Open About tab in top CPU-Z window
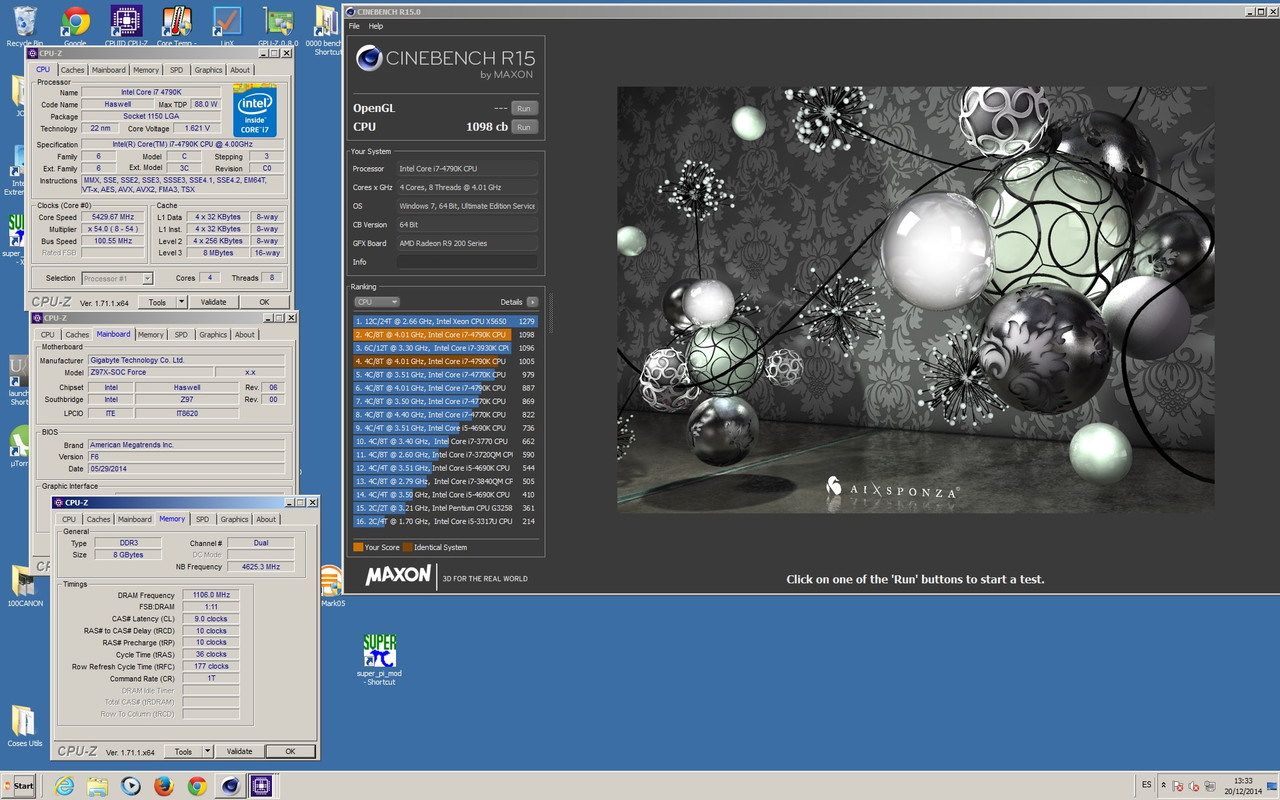The width and height of the screenshot is (1280, 800). (240, 70)
